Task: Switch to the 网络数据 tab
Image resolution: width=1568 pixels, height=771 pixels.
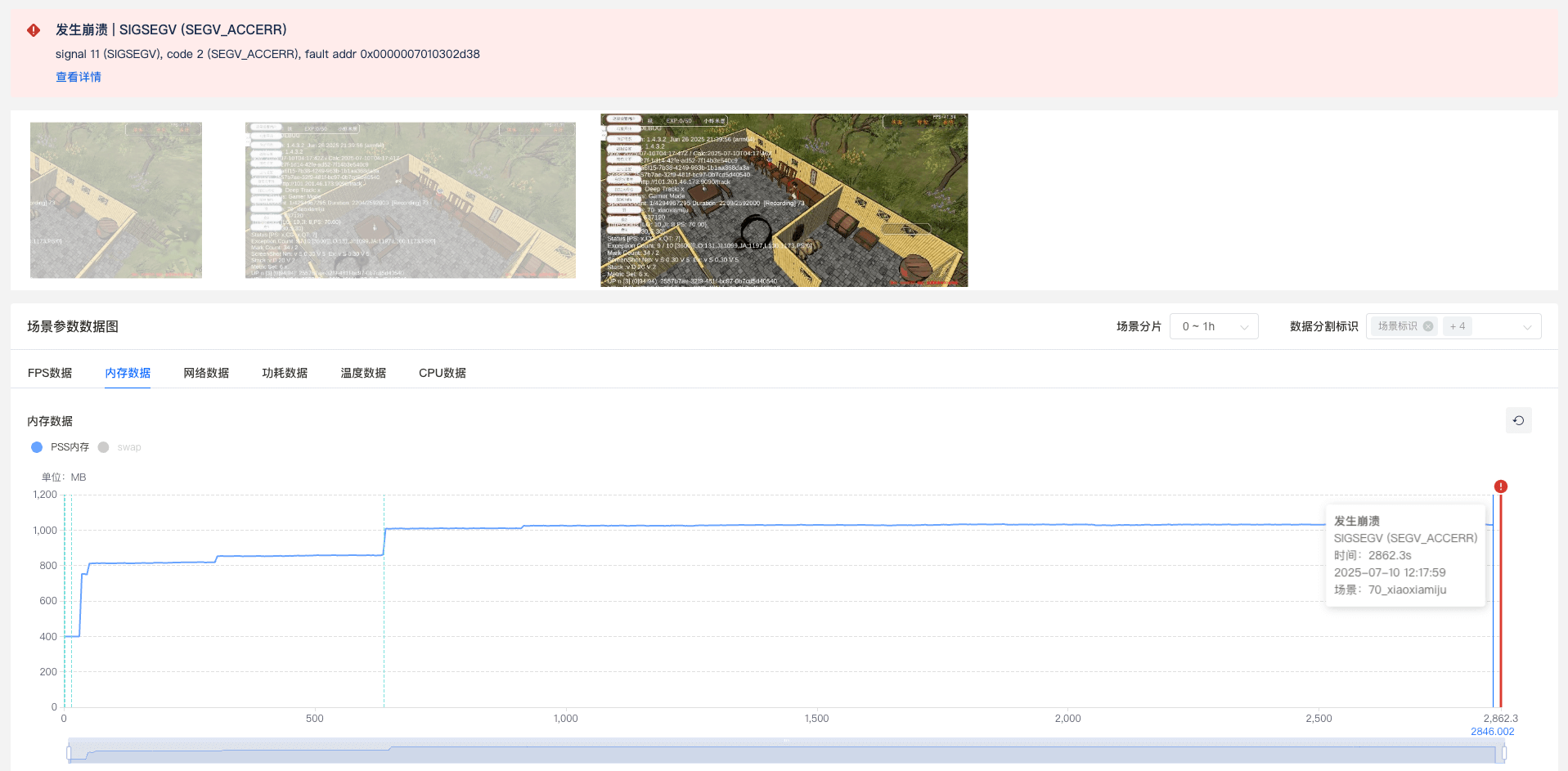Action: (x=206, y=373)
